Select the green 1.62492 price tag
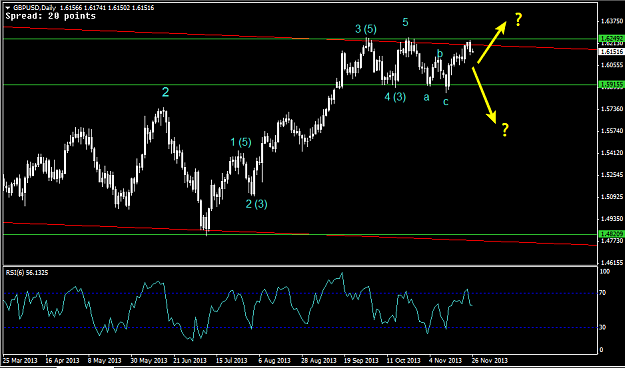This screenshot has width=625, height=368. click(611, 39)
